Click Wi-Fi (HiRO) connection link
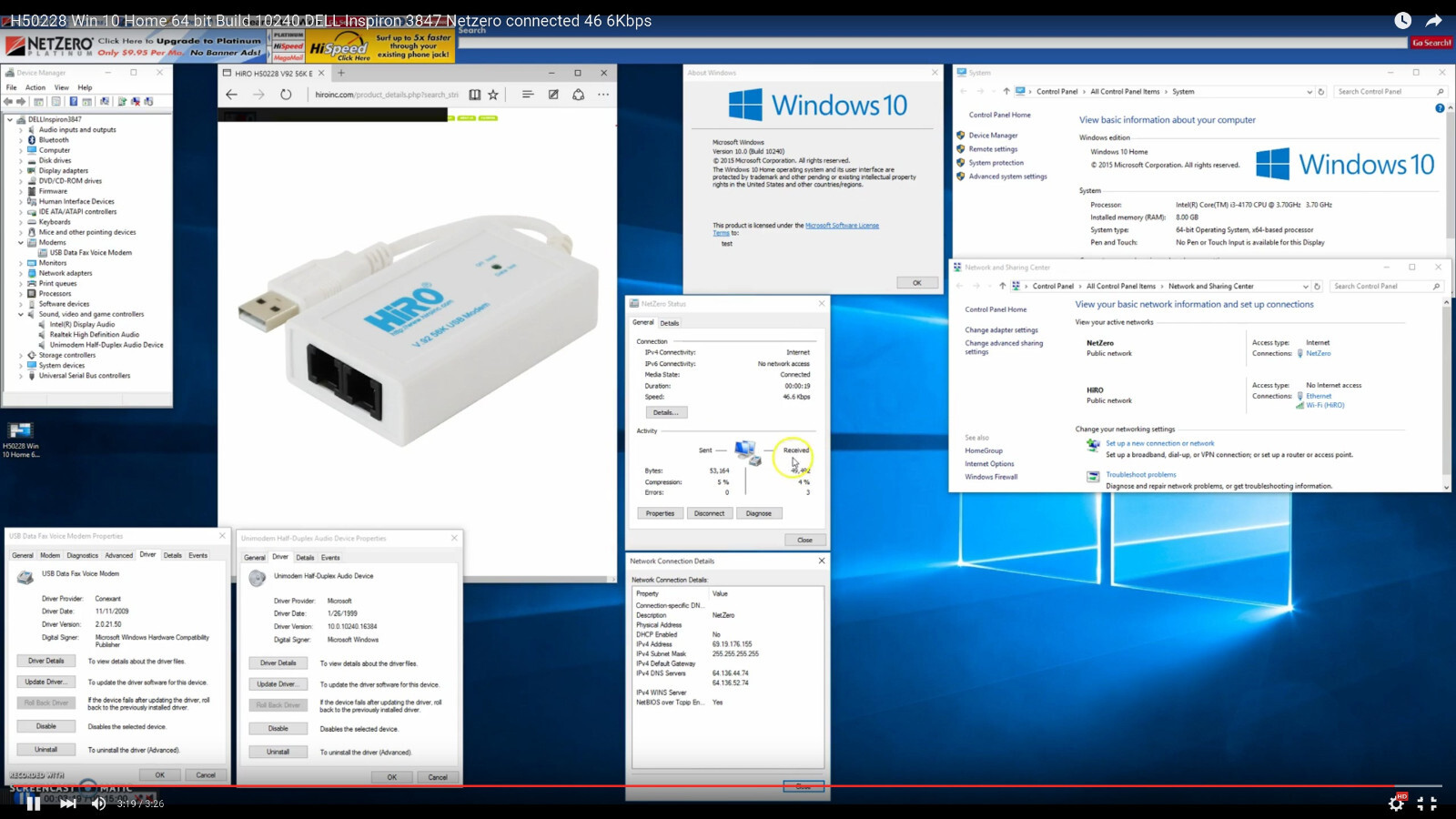Image resolution: width=1456 pixels, height=819 pixels. [1325, 405]
